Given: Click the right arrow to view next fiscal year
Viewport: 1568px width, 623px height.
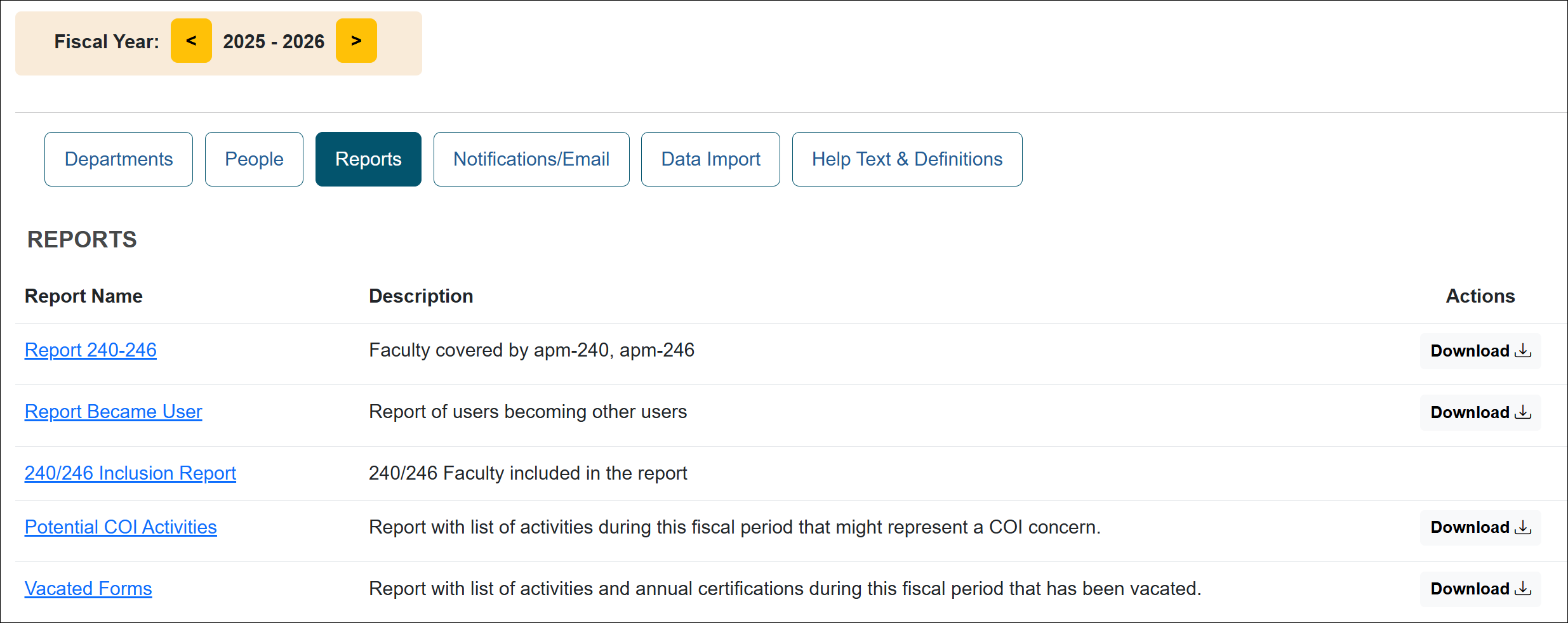Looking at the screenshot, I should 356,41.
